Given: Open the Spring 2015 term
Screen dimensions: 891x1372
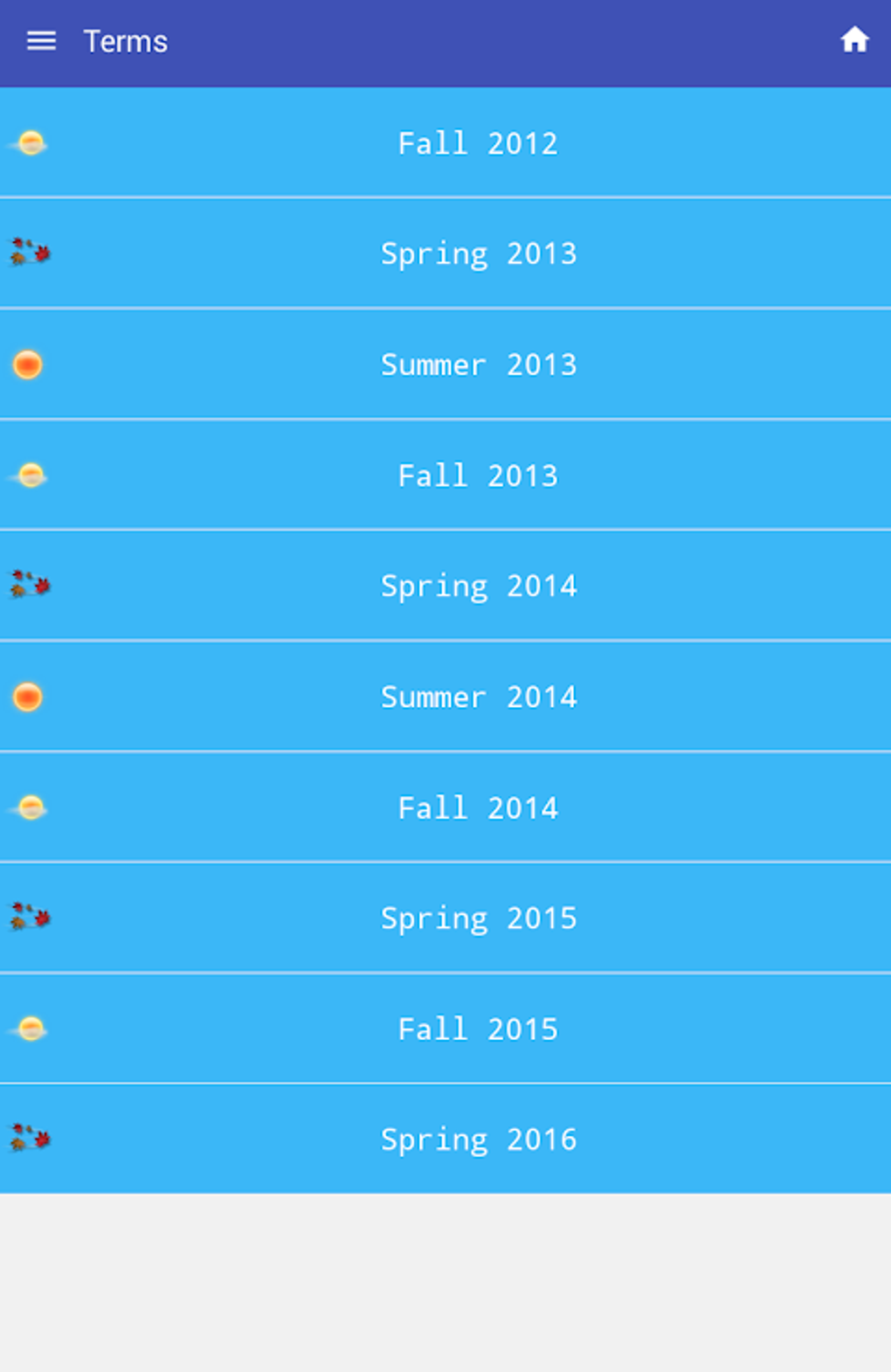Looking at the screenshot, I should point(479,918).
